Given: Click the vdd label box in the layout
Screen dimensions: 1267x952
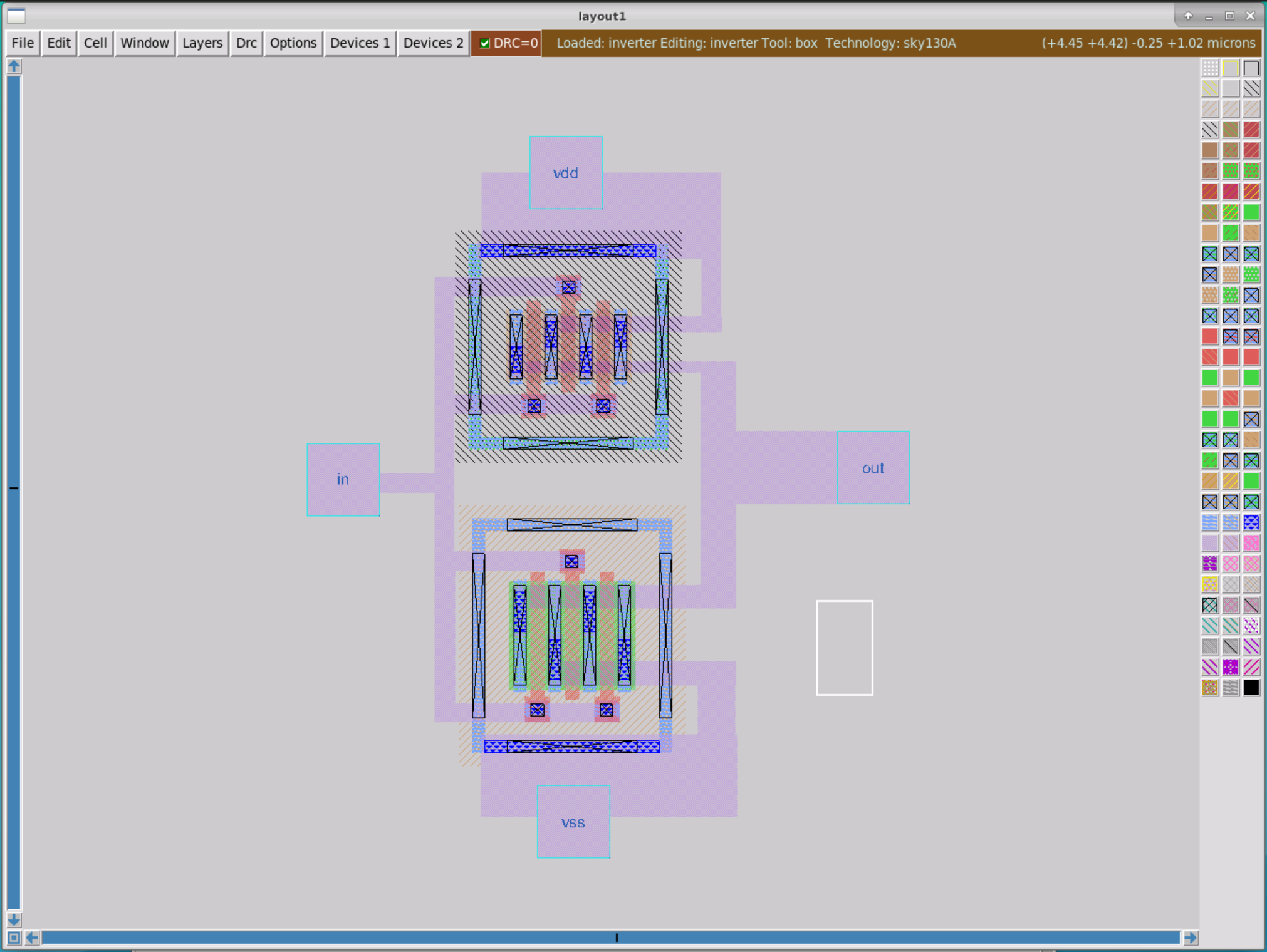Looking at the screenshot, I should point(565,173).
